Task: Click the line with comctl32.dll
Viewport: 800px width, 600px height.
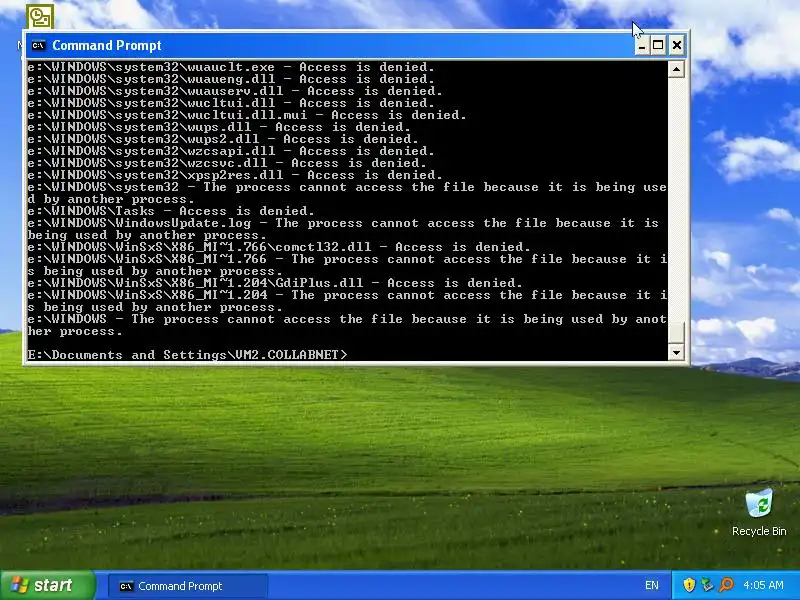Action: coord(279,247)
